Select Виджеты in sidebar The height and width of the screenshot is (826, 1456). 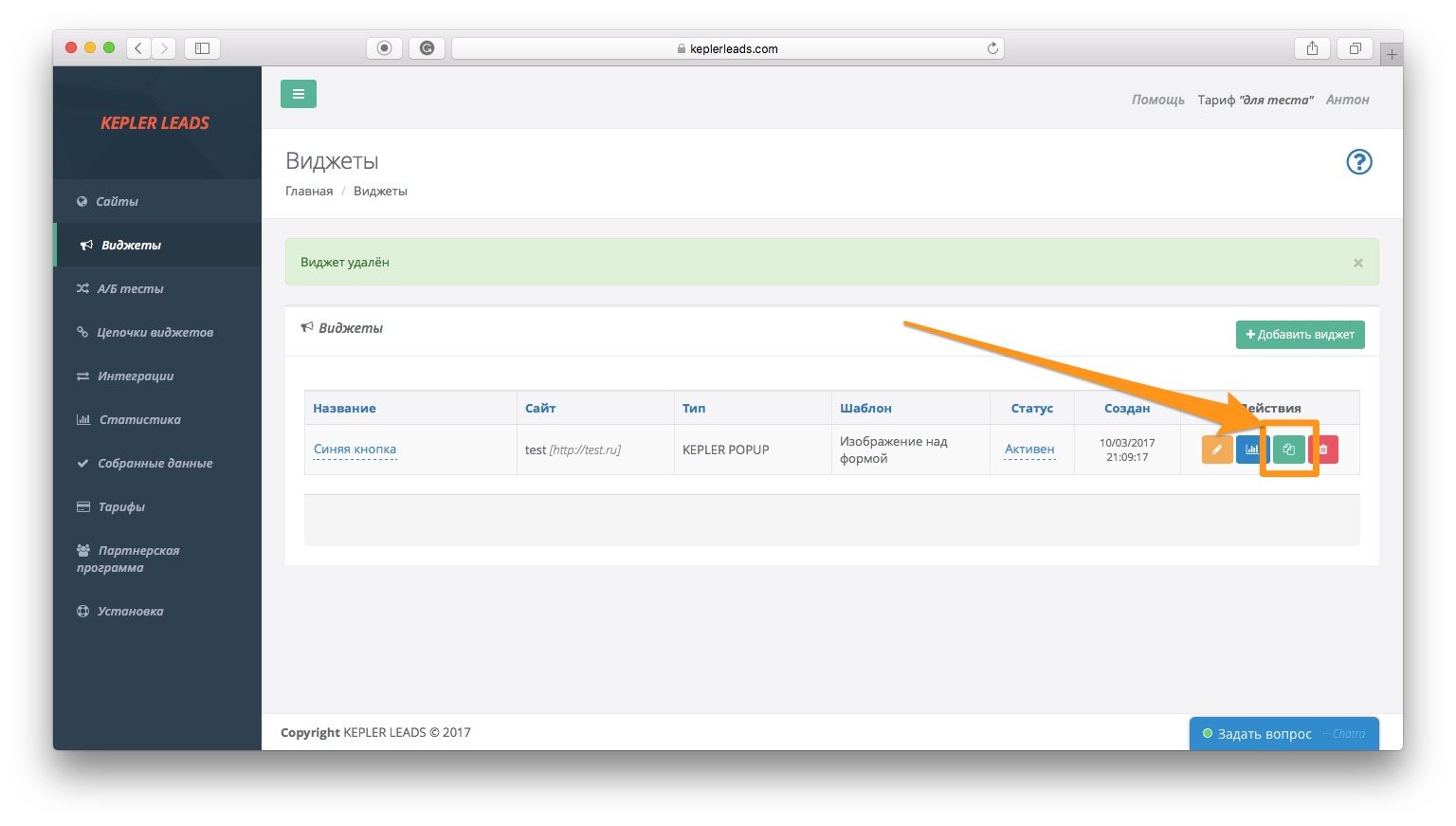tap(157, 245)
